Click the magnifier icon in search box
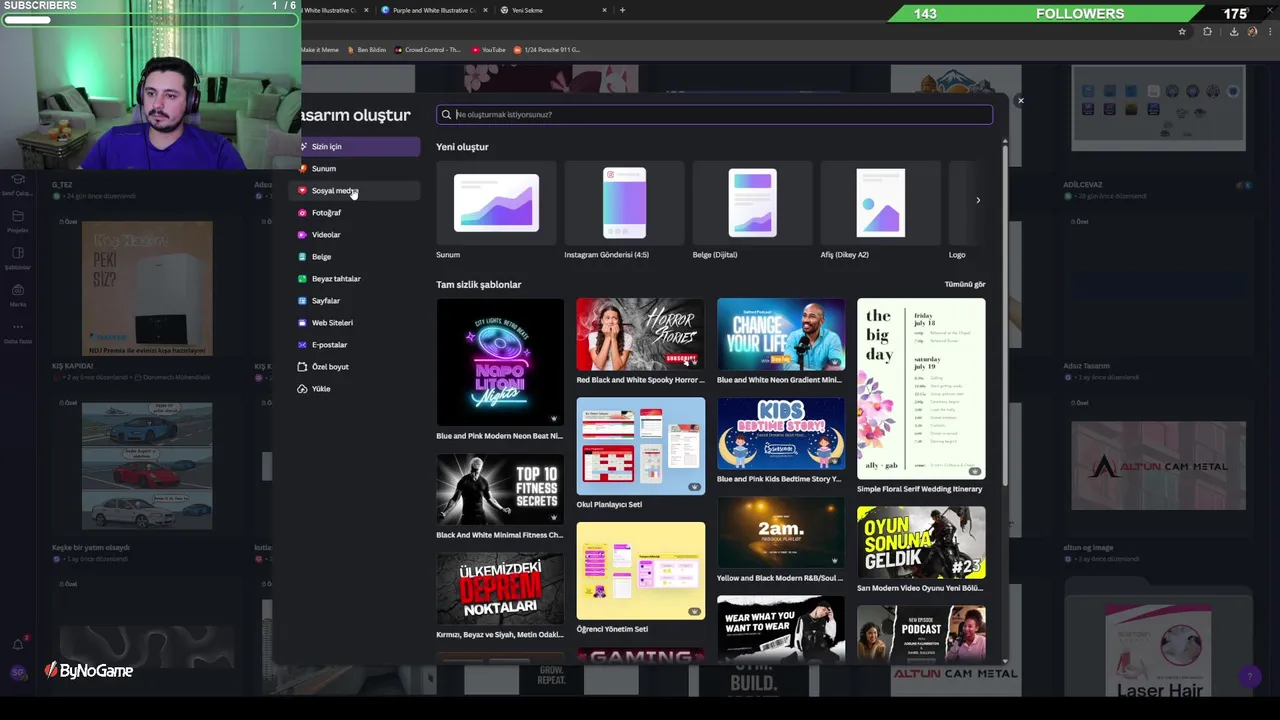This screenshot has height=720, width=1280. [x=447, y=114]
